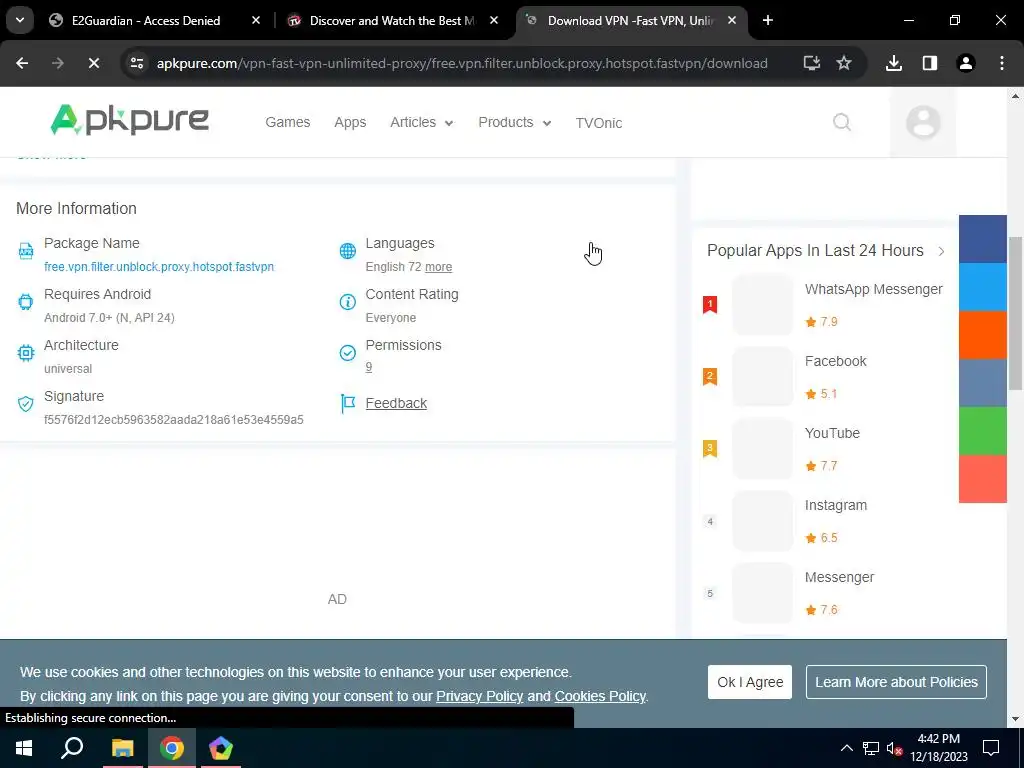
Task: Open Chrome profile icon
Action: coord(965,63)
